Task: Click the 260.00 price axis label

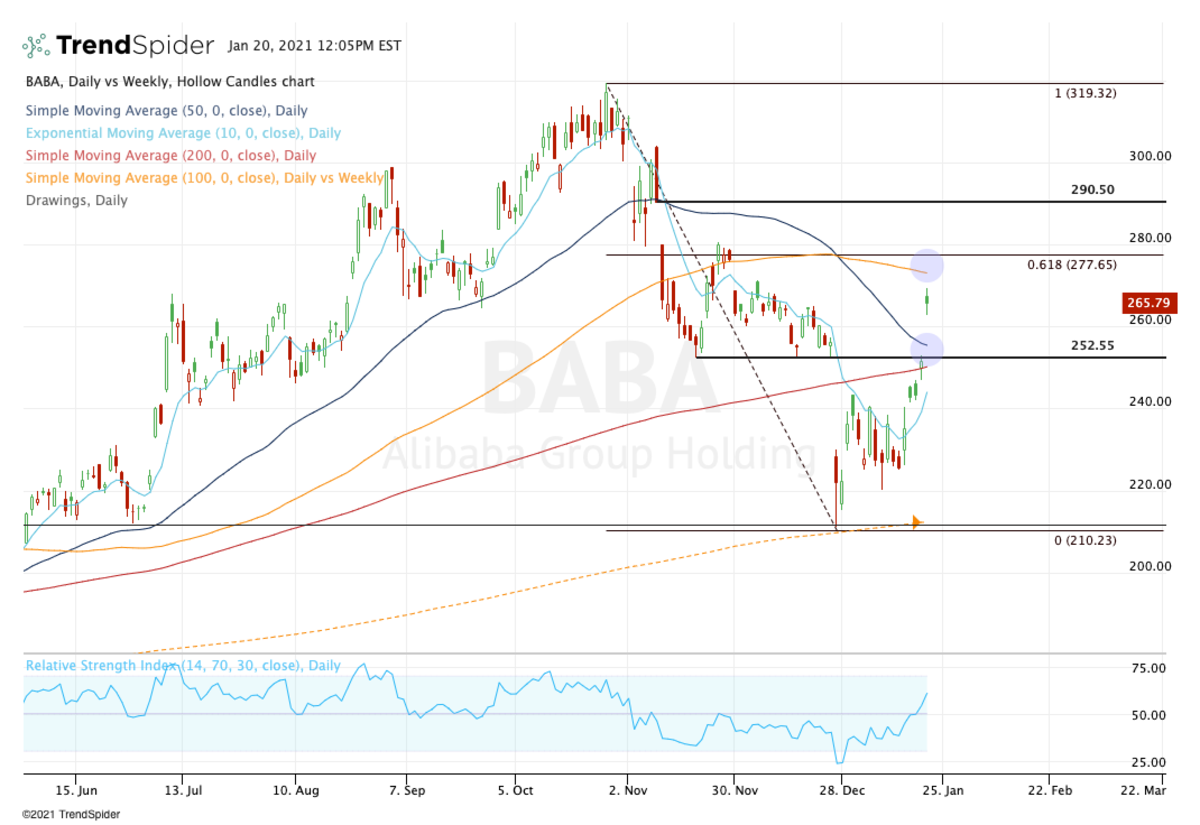Action: [1149, 320]
